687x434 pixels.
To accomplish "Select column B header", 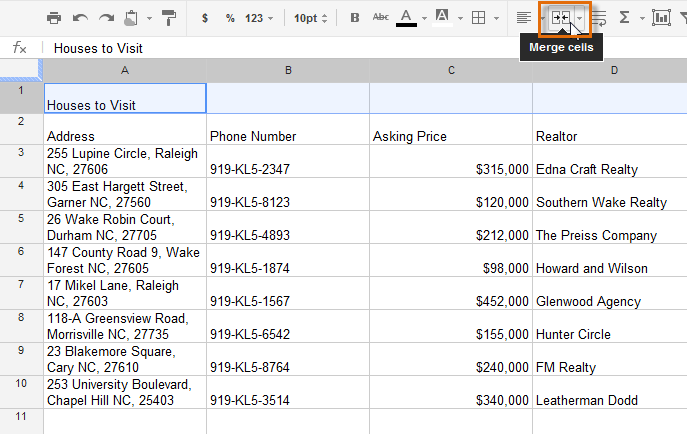I will (x=288, y=70).
